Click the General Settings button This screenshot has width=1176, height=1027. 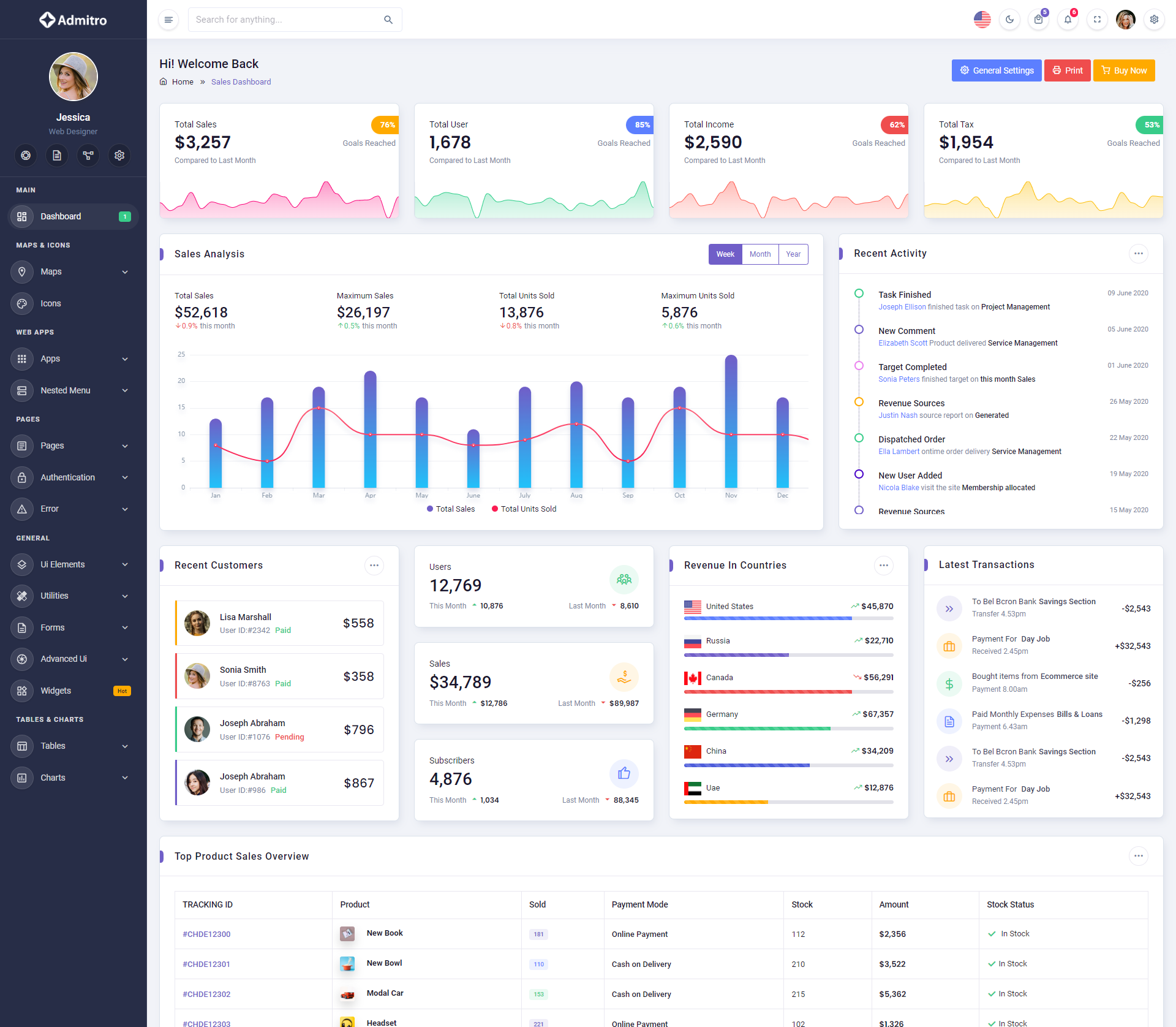[x=996, y=70]
